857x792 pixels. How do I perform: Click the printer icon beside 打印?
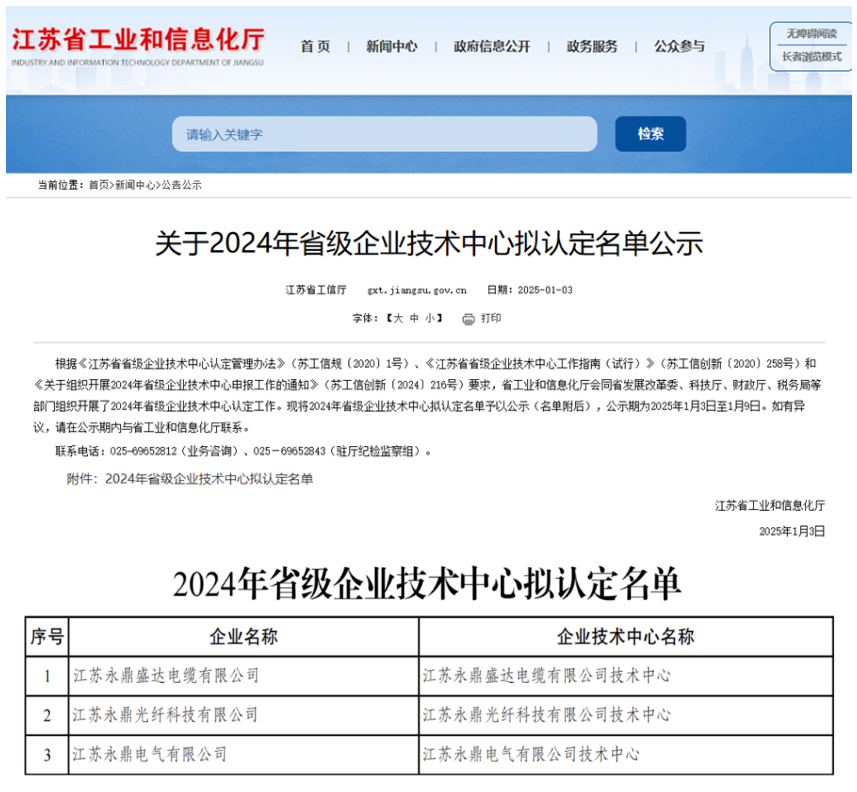click(468, 318)
